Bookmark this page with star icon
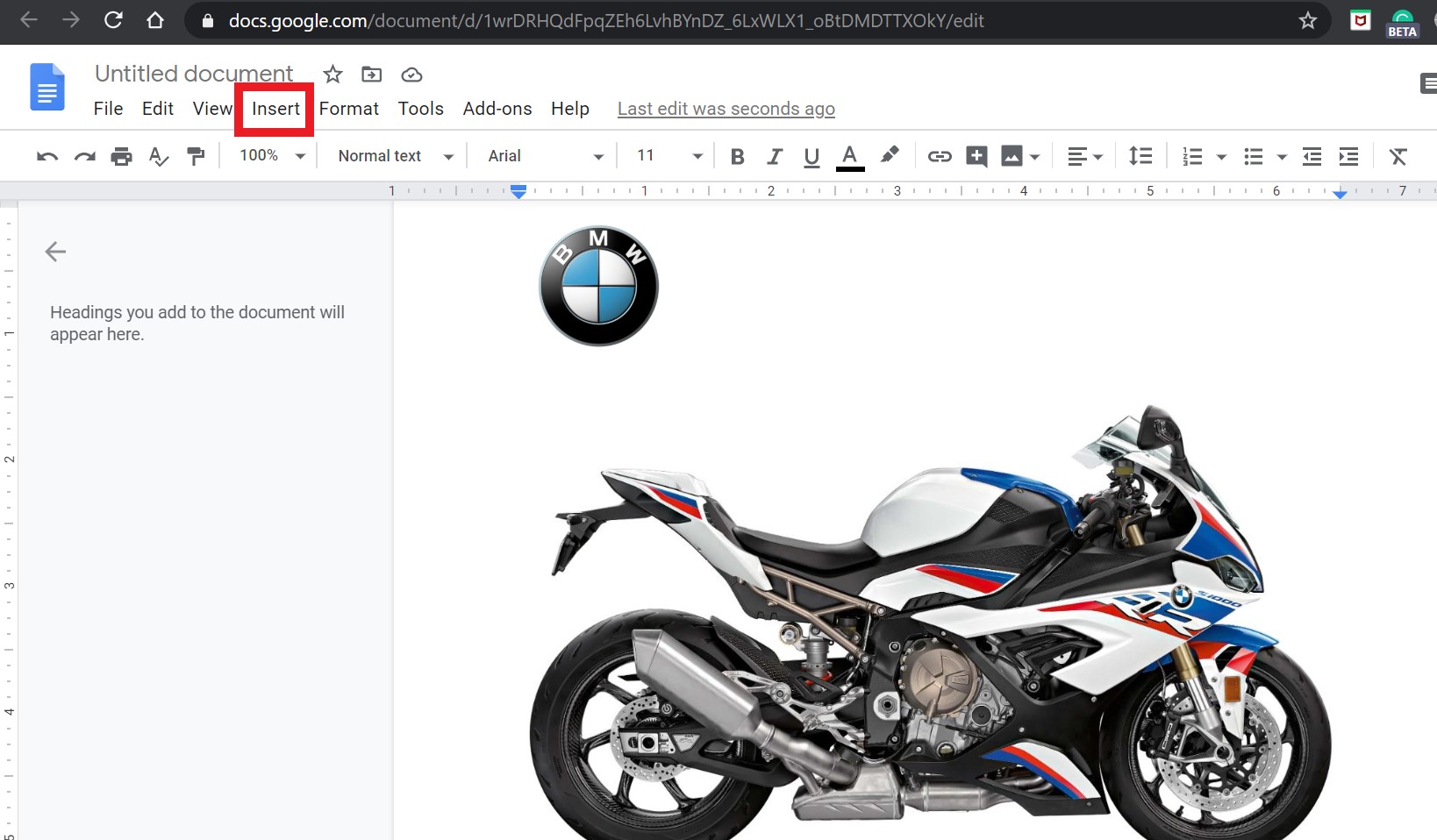The height and width of the screenshot is (840, 1437). coord(1308,20)
